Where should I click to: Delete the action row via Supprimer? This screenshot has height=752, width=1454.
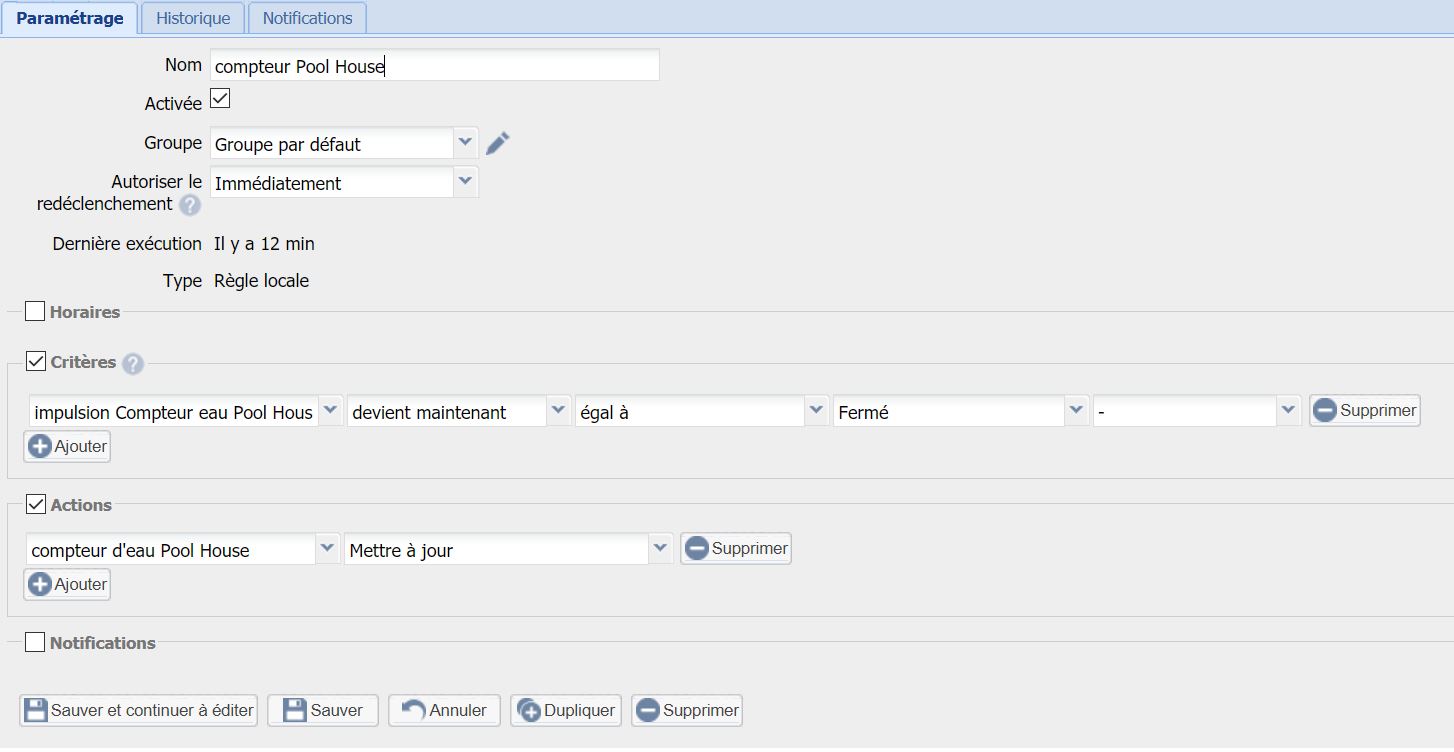[736, 549]
